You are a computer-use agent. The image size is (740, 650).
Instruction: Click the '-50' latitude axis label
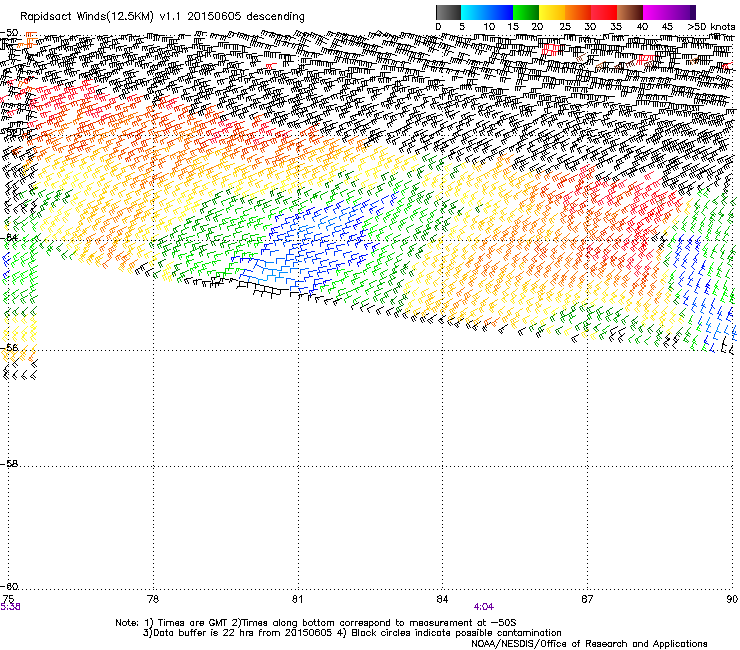9,33
